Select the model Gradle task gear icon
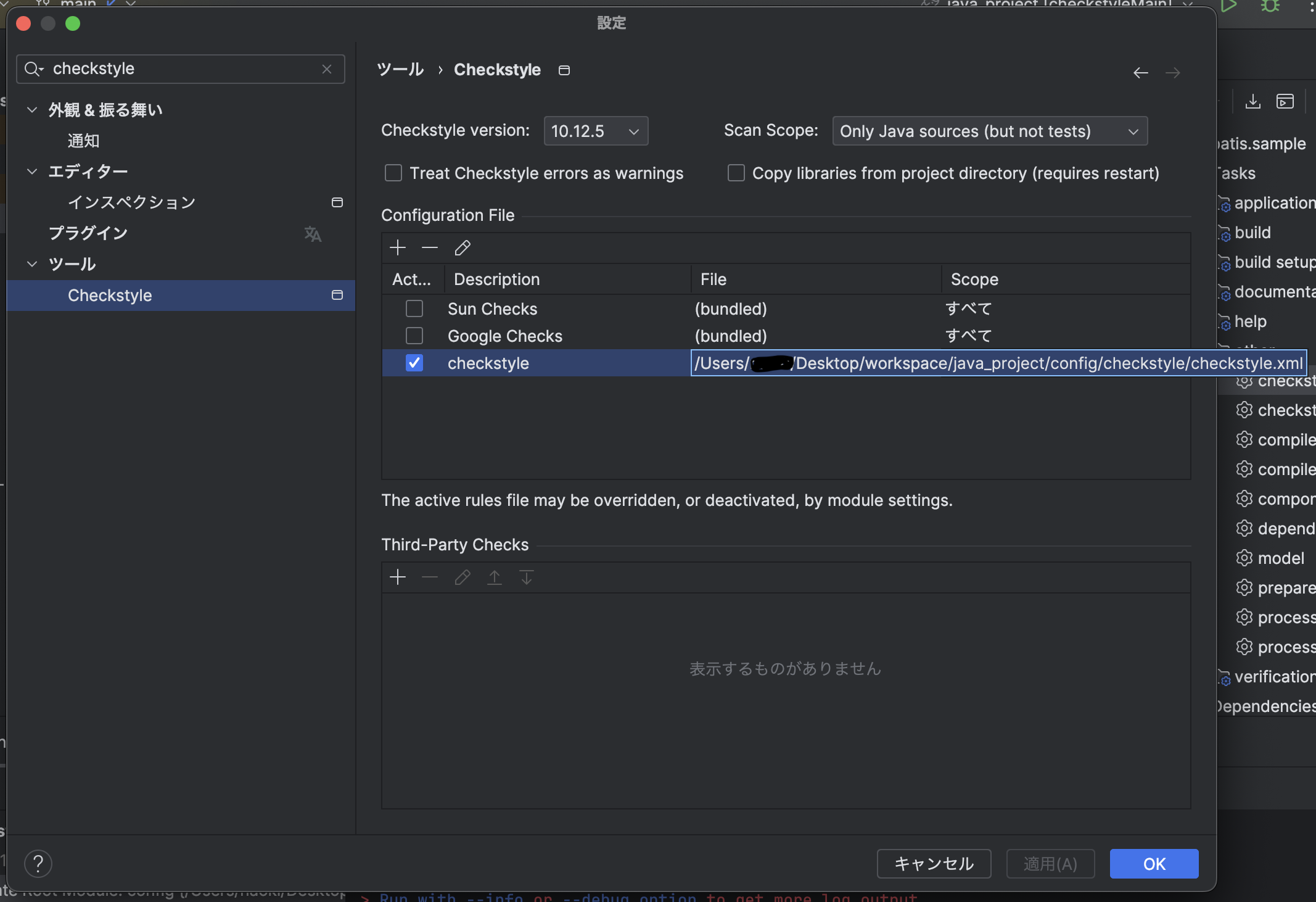This screenshot has height=902, width=1316. (1244, 558)
